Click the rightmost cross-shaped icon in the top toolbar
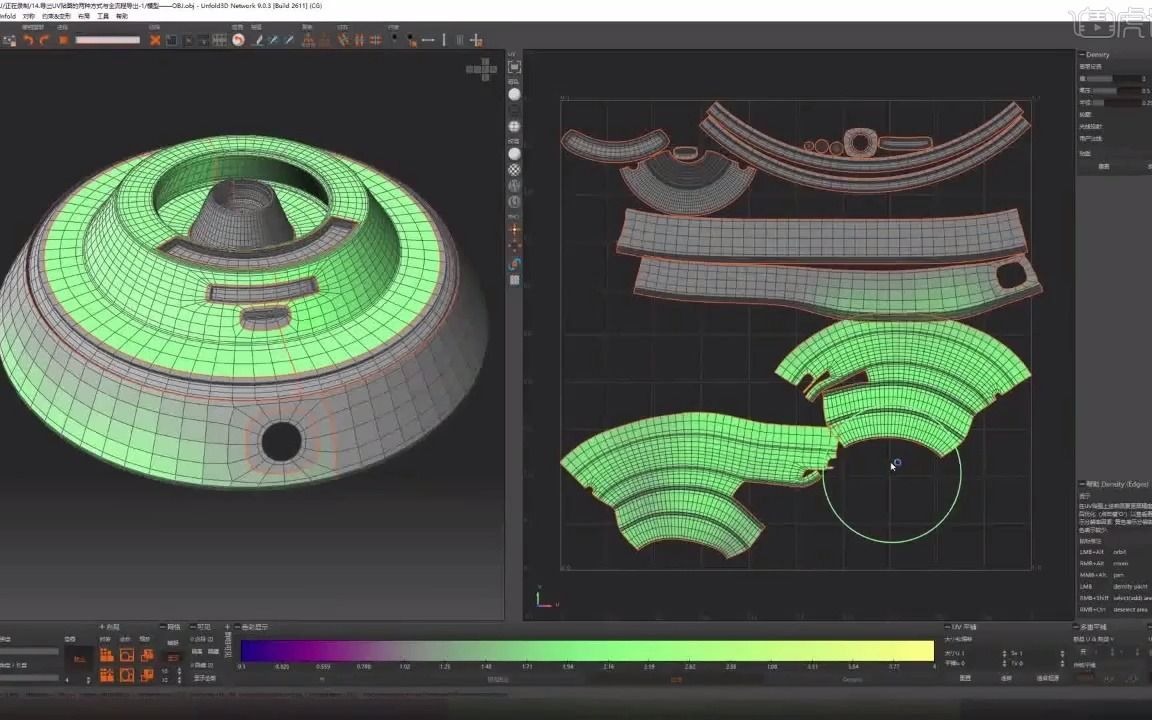 [x=476, y=40]
